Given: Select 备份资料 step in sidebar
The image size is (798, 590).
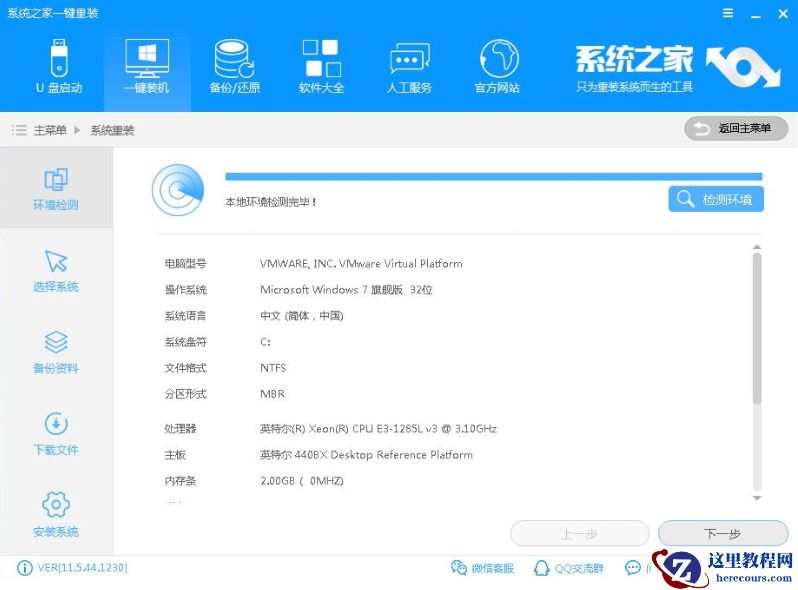Looking at the screenshot, I should click(x=56, y=352).
